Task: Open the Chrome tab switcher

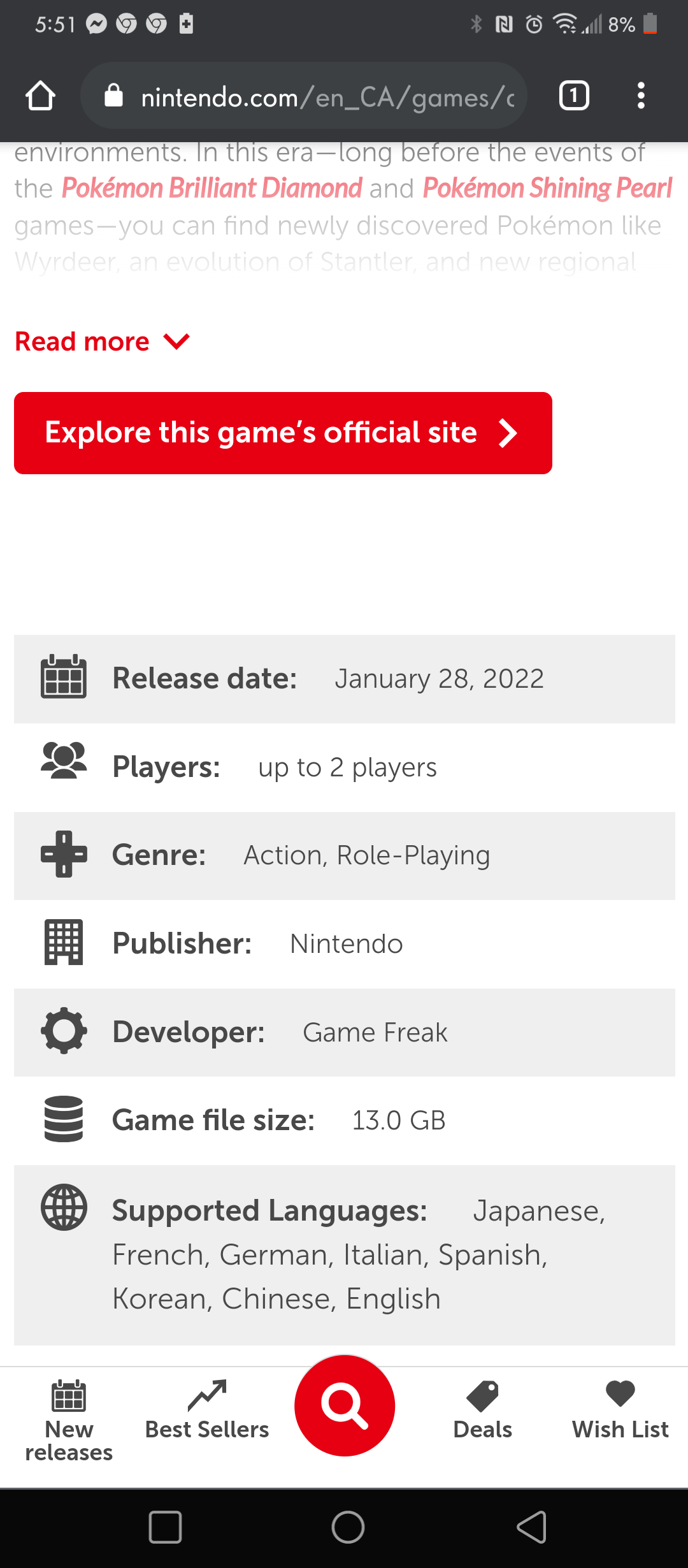Action: [573, 96]
